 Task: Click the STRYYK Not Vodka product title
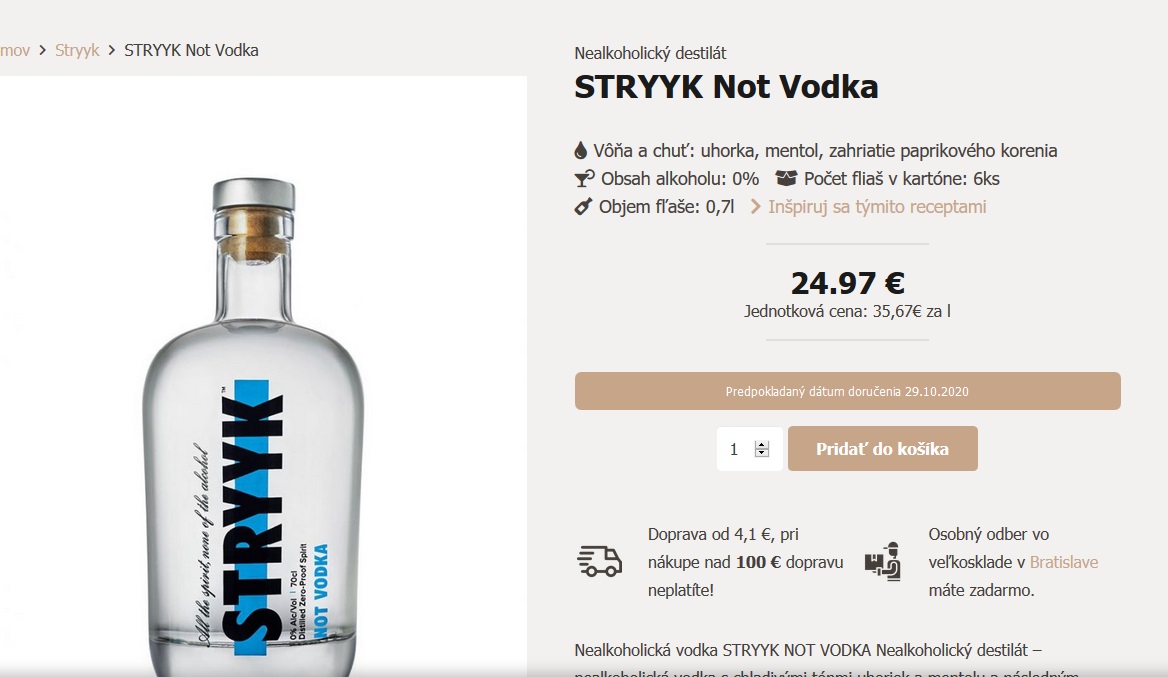pyautogui.click(x=726, y=87)
